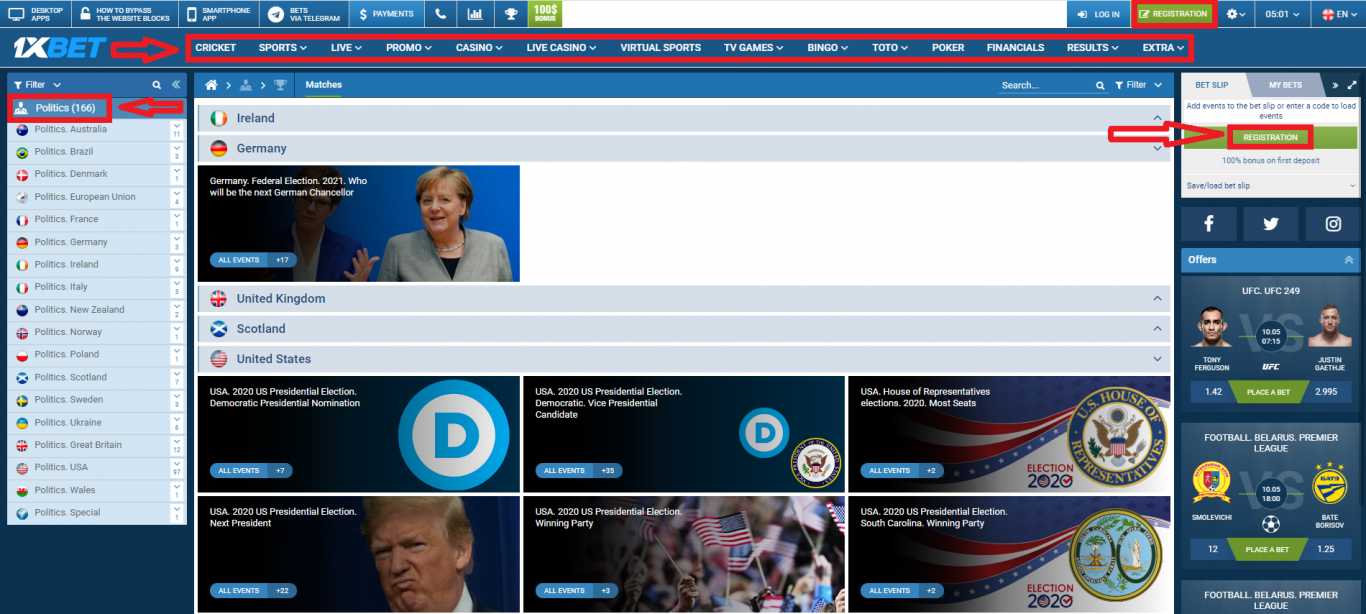Open the 05:01 time dropdown
The height and width of the screenshot is (614, 1366).
coord(1283,14)
